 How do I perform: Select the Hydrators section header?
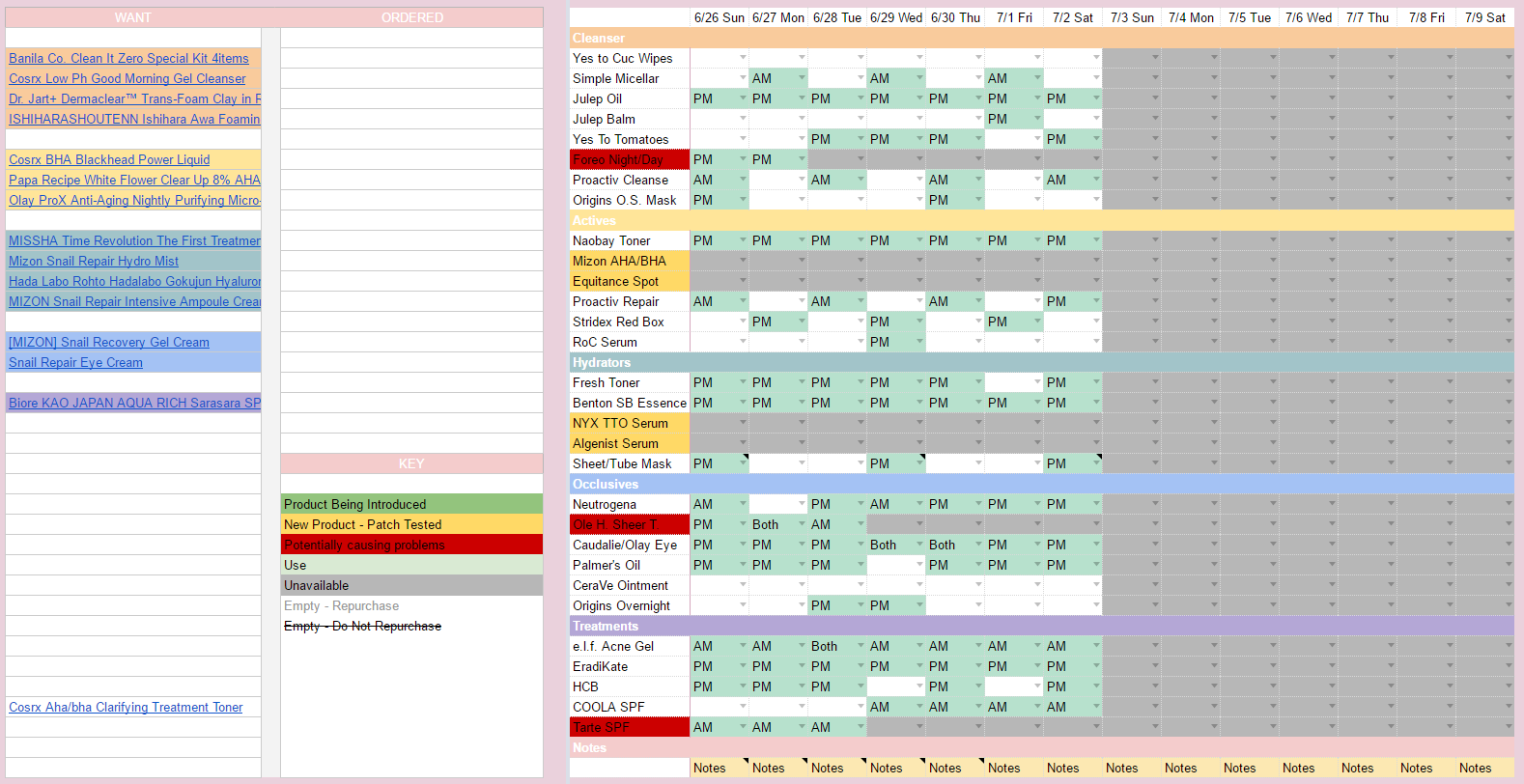(x=1042, y=362)
